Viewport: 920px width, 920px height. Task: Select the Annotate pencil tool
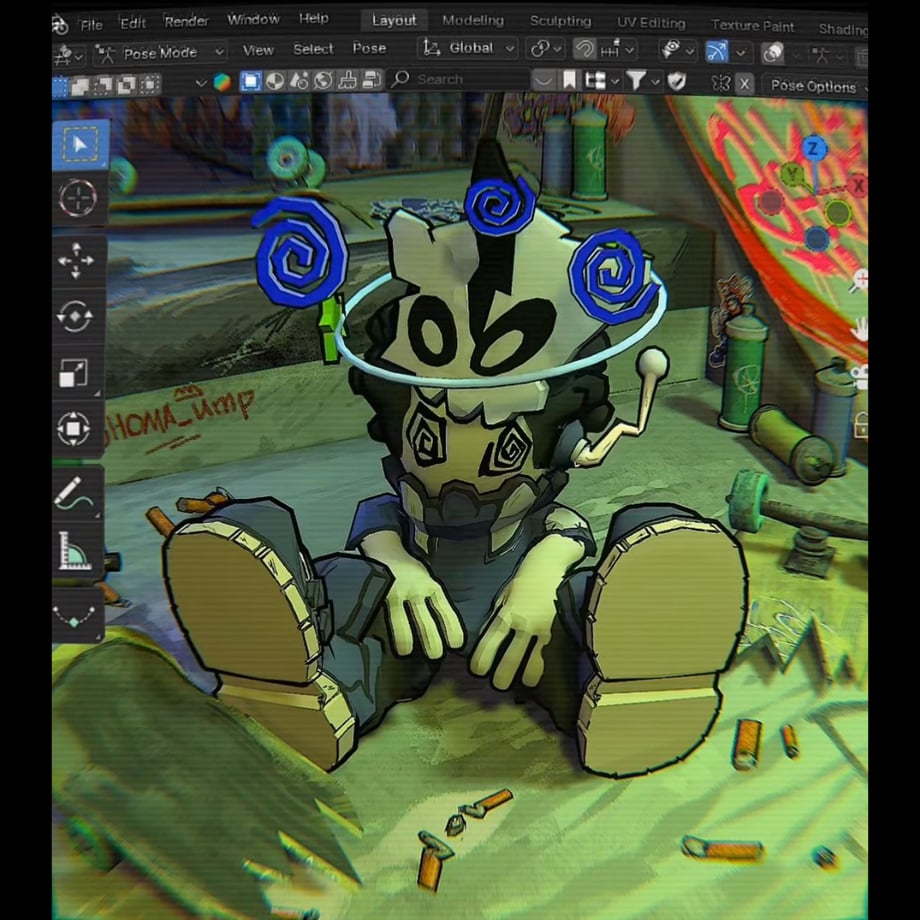coord(74,494)
